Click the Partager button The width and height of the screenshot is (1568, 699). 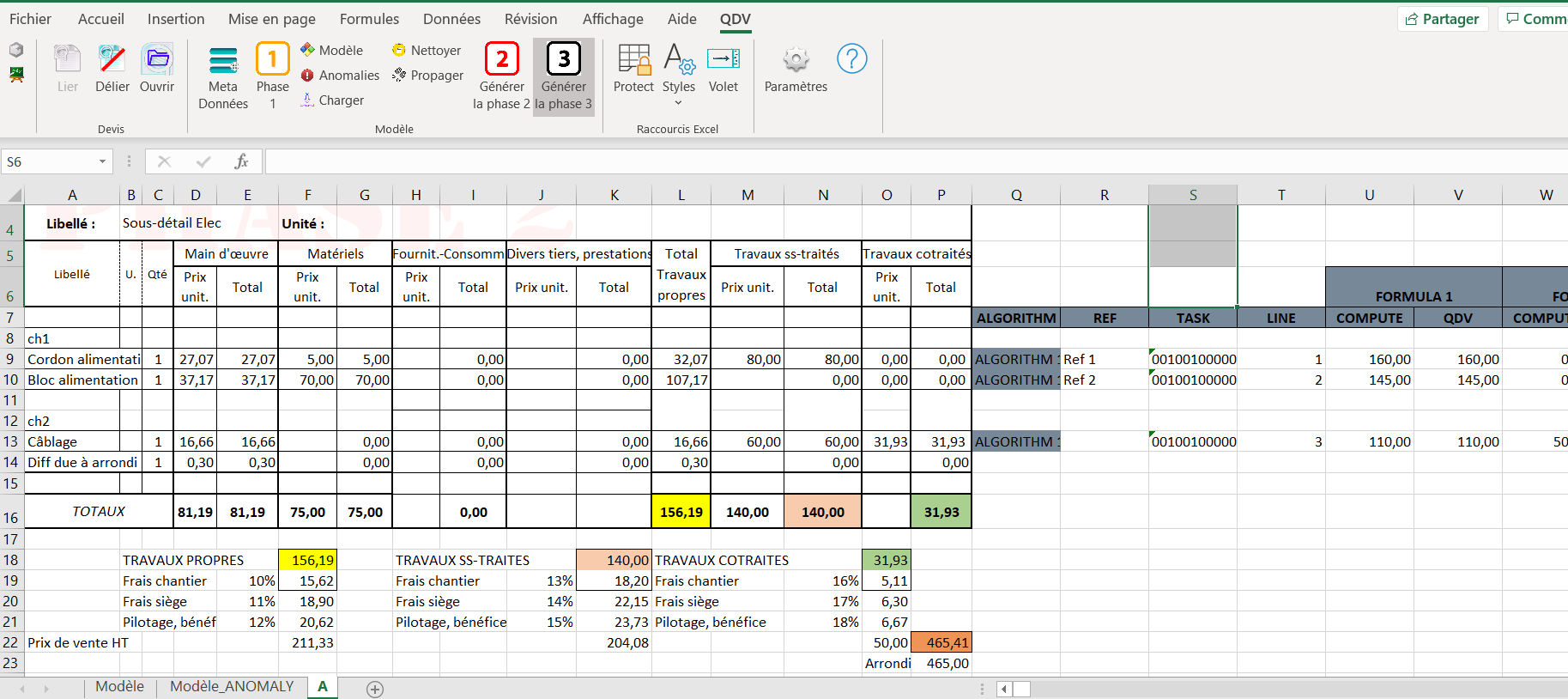click(x=1442, y=19)
